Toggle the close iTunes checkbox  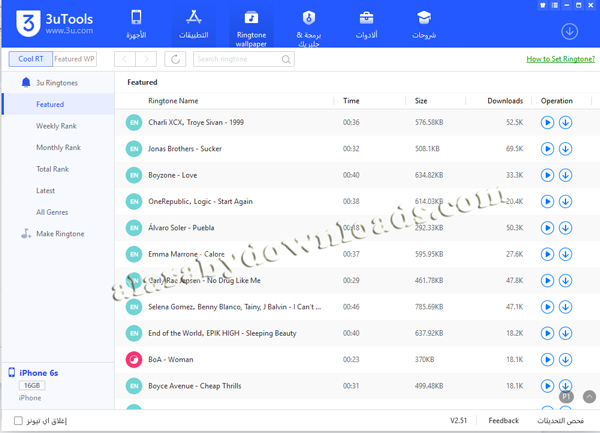point(18,421)
